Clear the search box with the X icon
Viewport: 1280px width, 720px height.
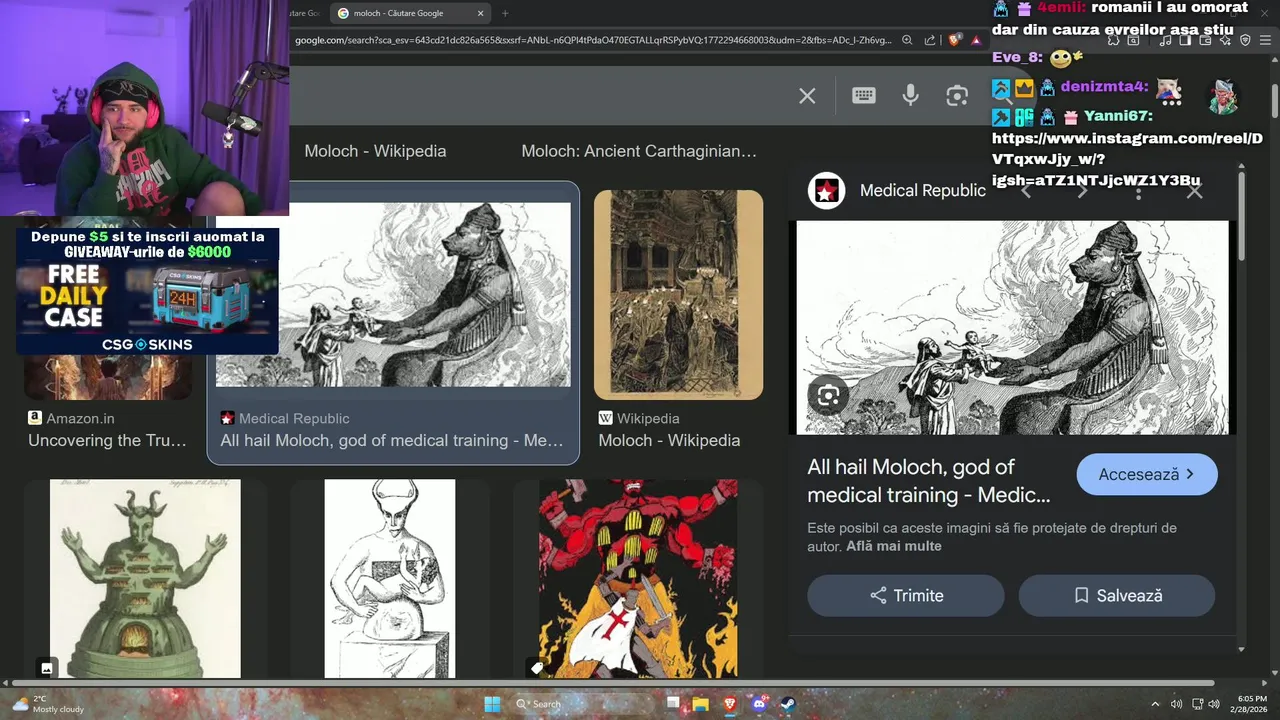click(x=807, y=96)
